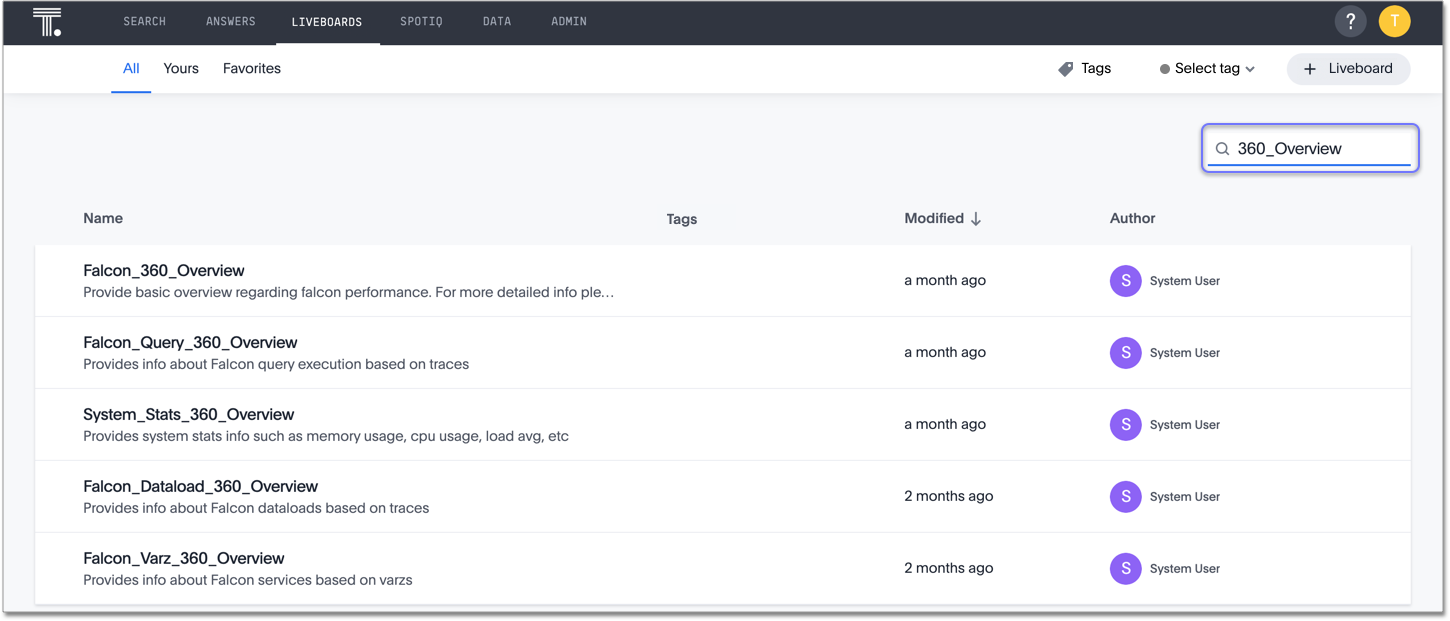Click the ThoughtSpot logo icon

(46, 20)
